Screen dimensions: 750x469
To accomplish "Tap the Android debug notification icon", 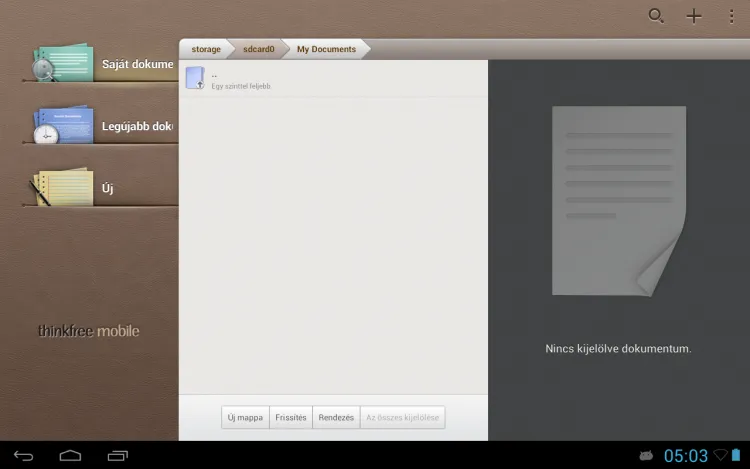I will tap(646, 456).
